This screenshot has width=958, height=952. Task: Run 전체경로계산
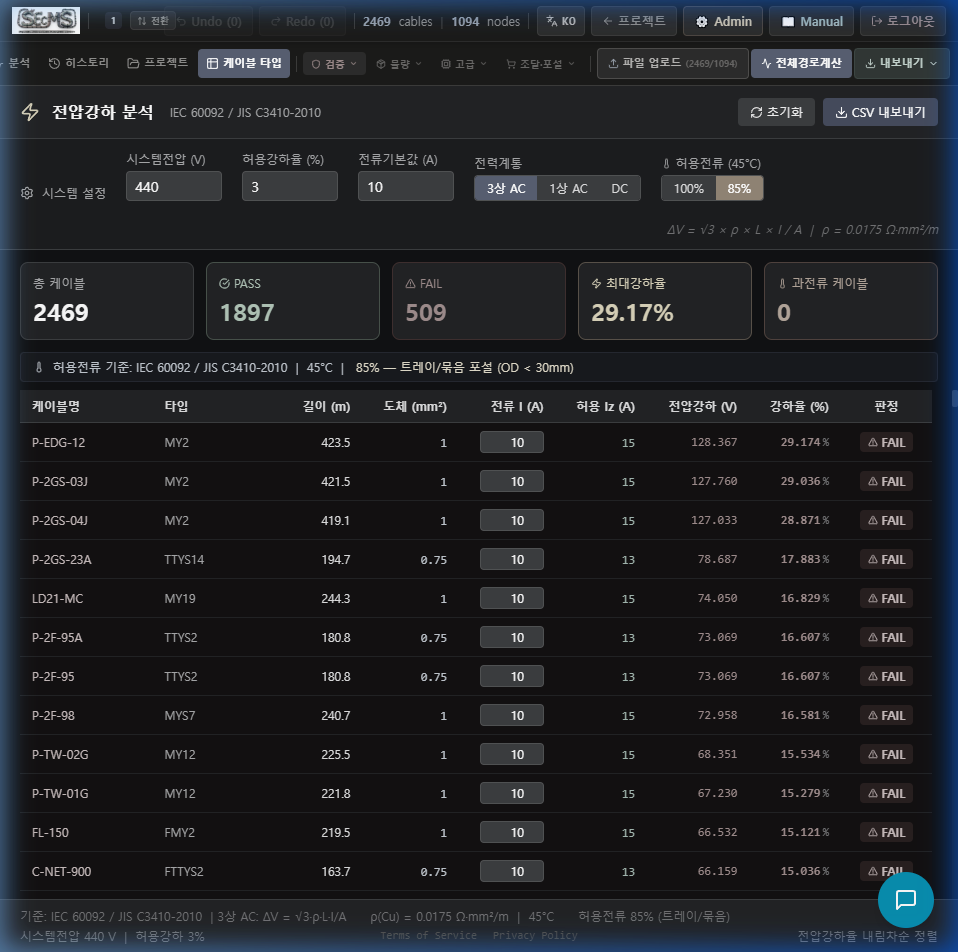tap(801, 63)
